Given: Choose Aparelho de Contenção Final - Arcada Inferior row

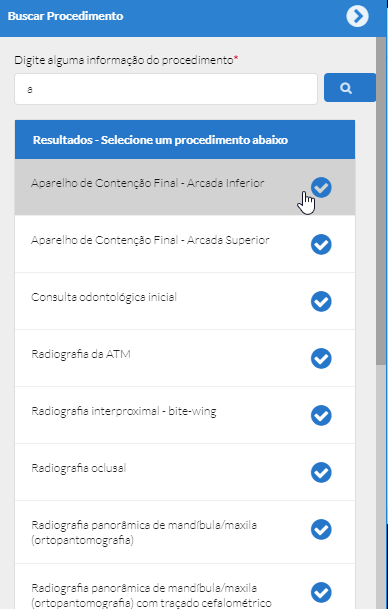Looking at the screenshot, I should pyautogui.click(x=185, y=187).
